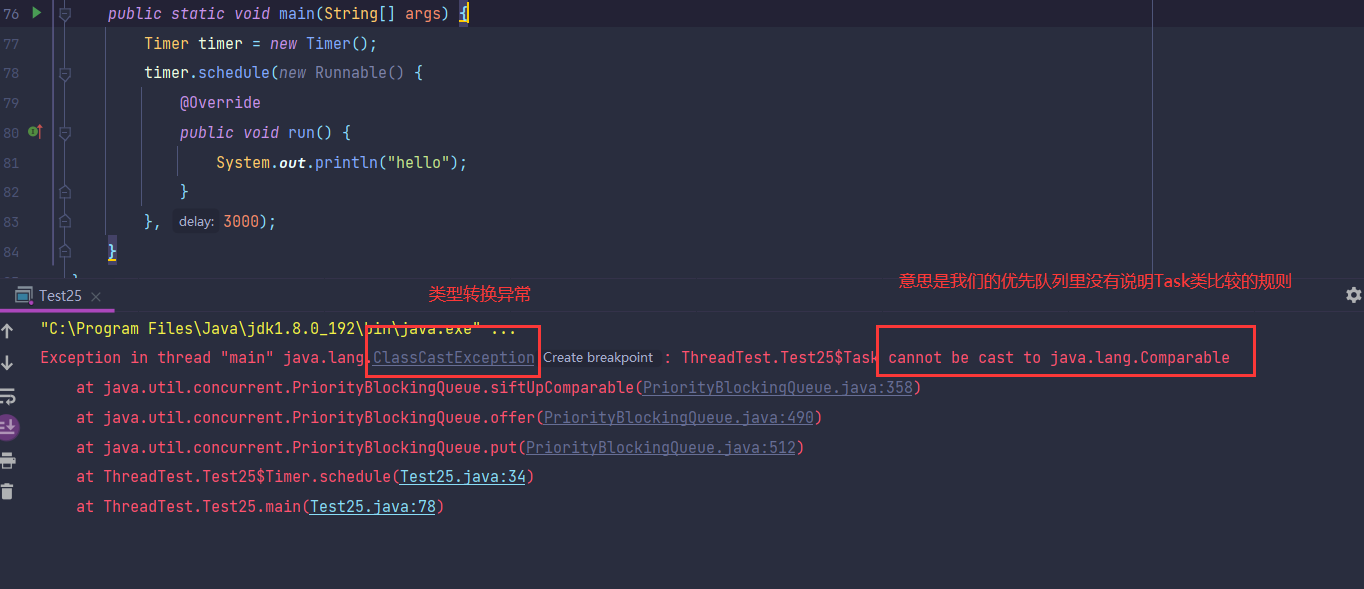
Task: Click the fold end marker on line 84
Action: (65, 251)
